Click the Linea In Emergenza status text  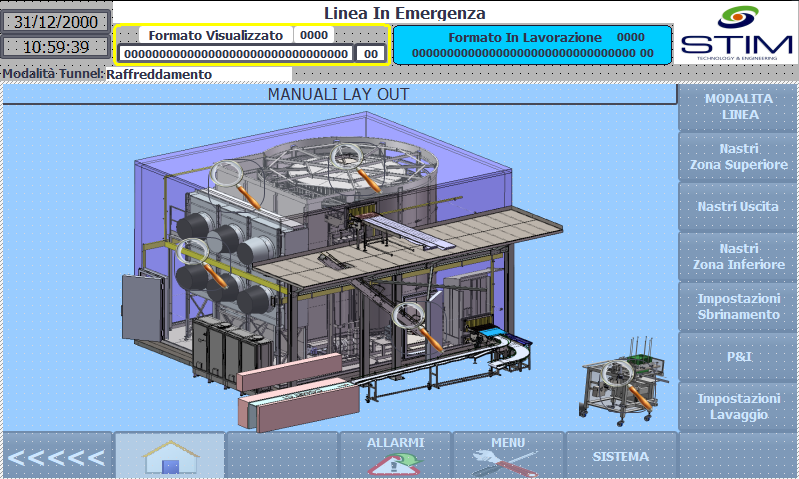tap(405, 13)
